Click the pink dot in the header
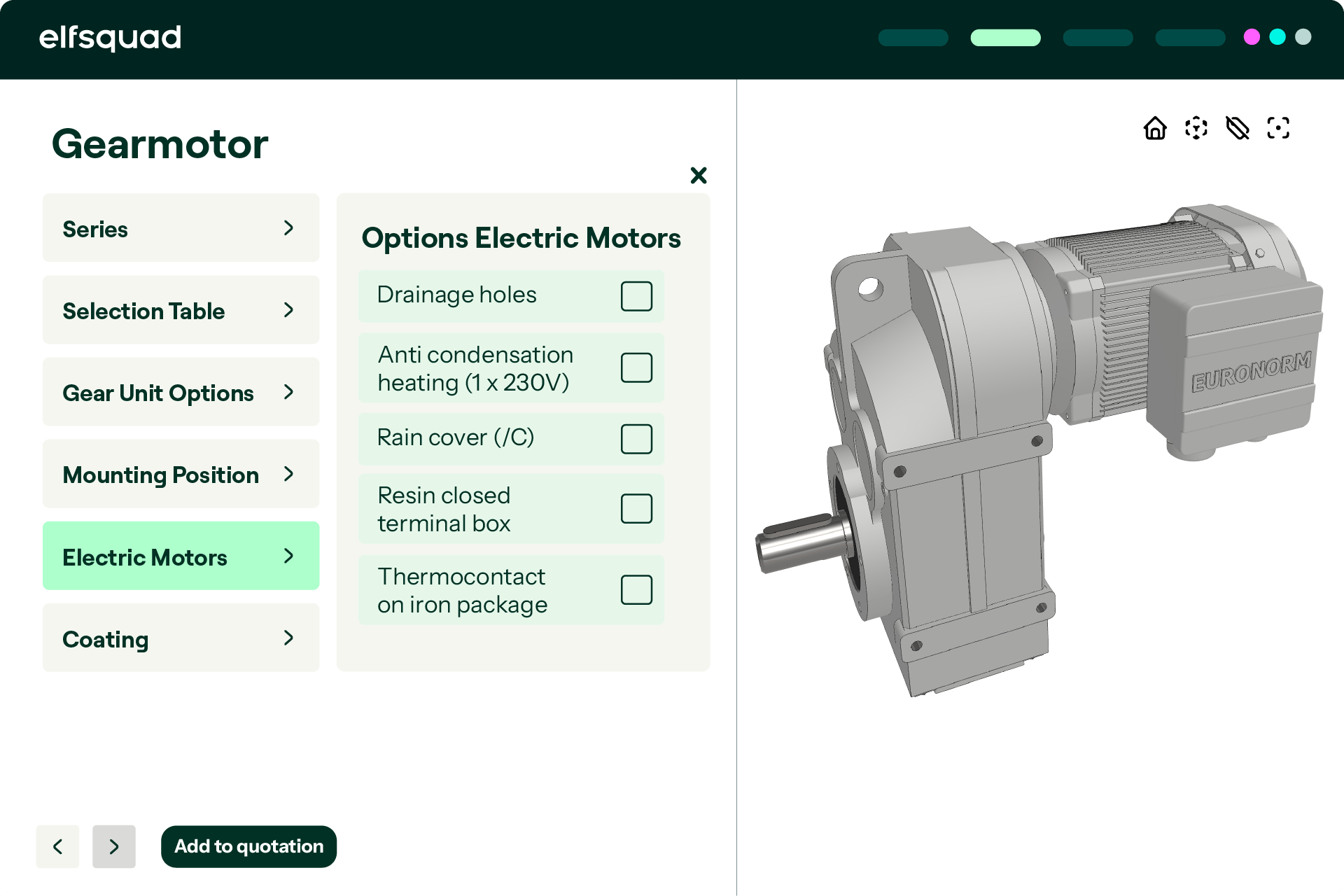 click(x=1252, y=37)
